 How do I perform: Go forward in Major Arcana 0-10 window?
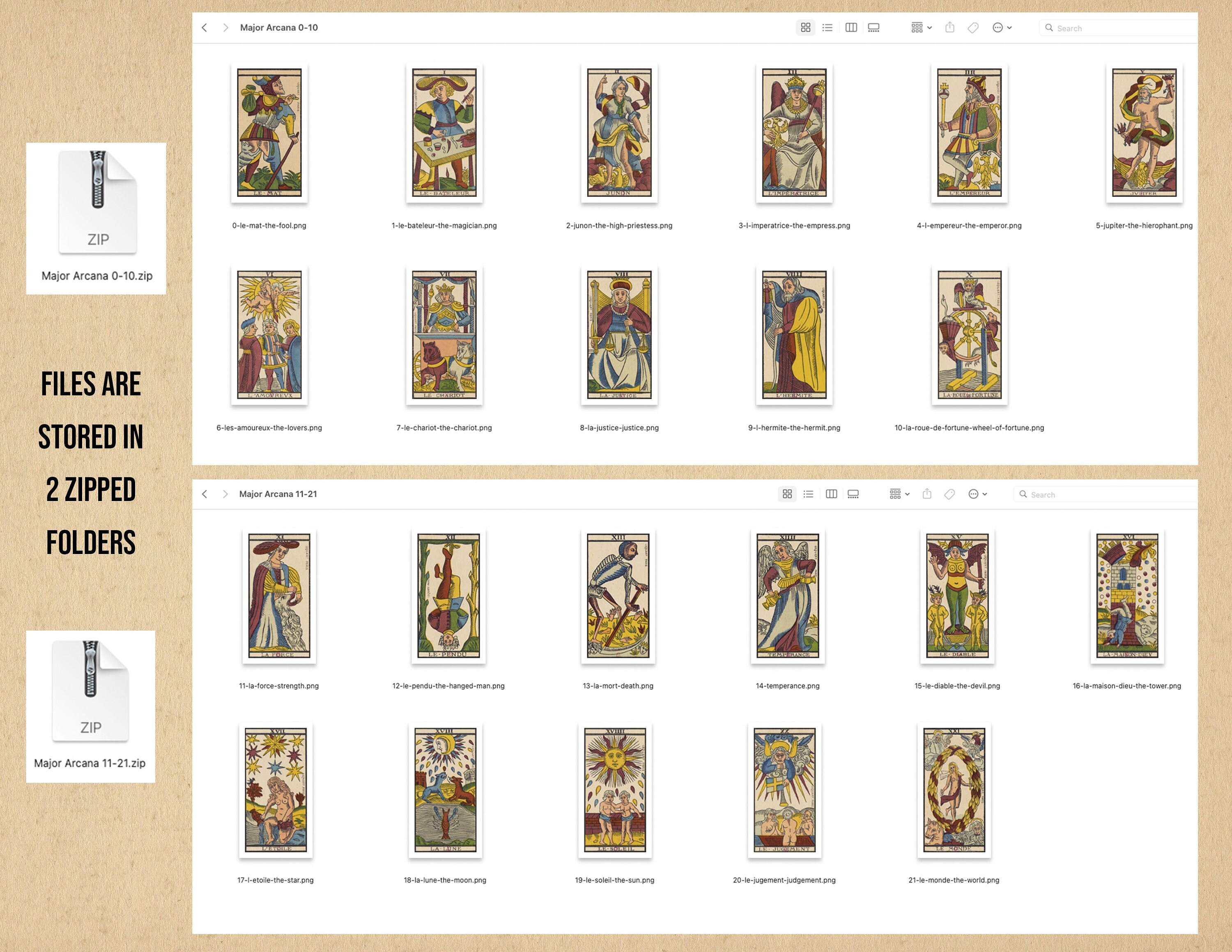(225, 28)
